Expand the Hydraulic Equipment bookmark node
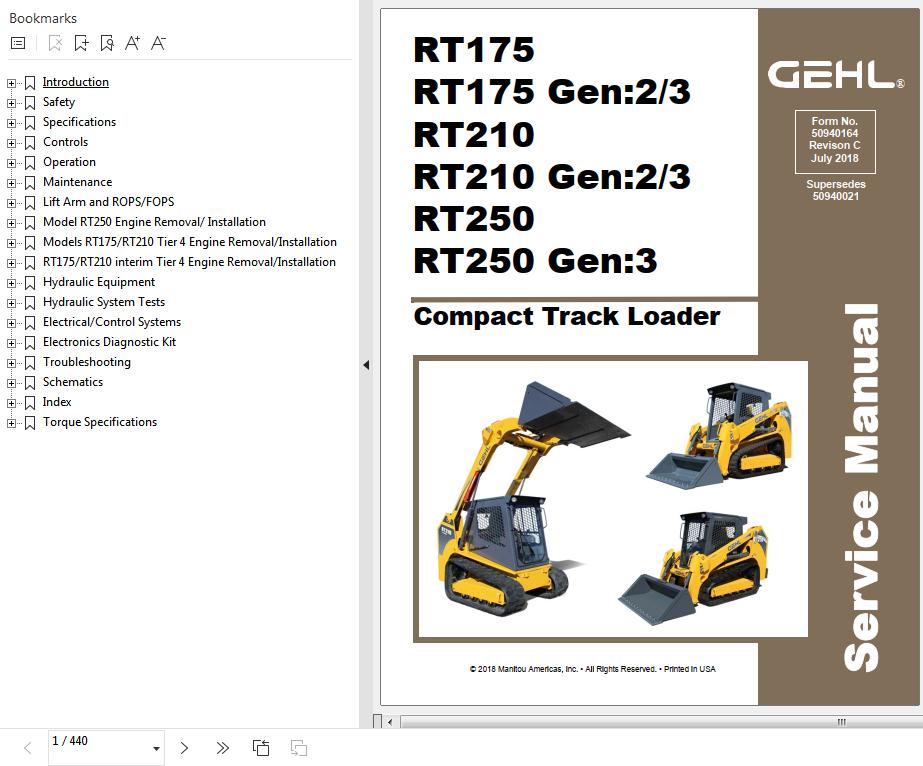The width and height of the screenshot is (923, 766). [x=11, y=283]
